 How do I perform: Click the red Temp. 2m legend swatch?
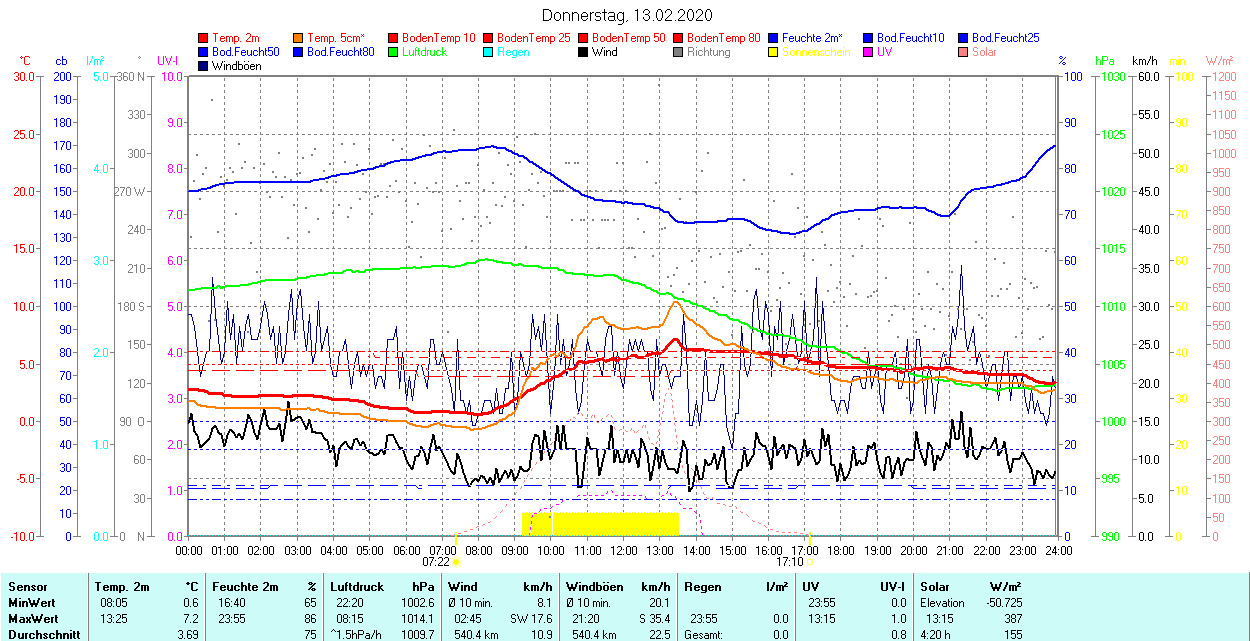(x=204, y=38)
